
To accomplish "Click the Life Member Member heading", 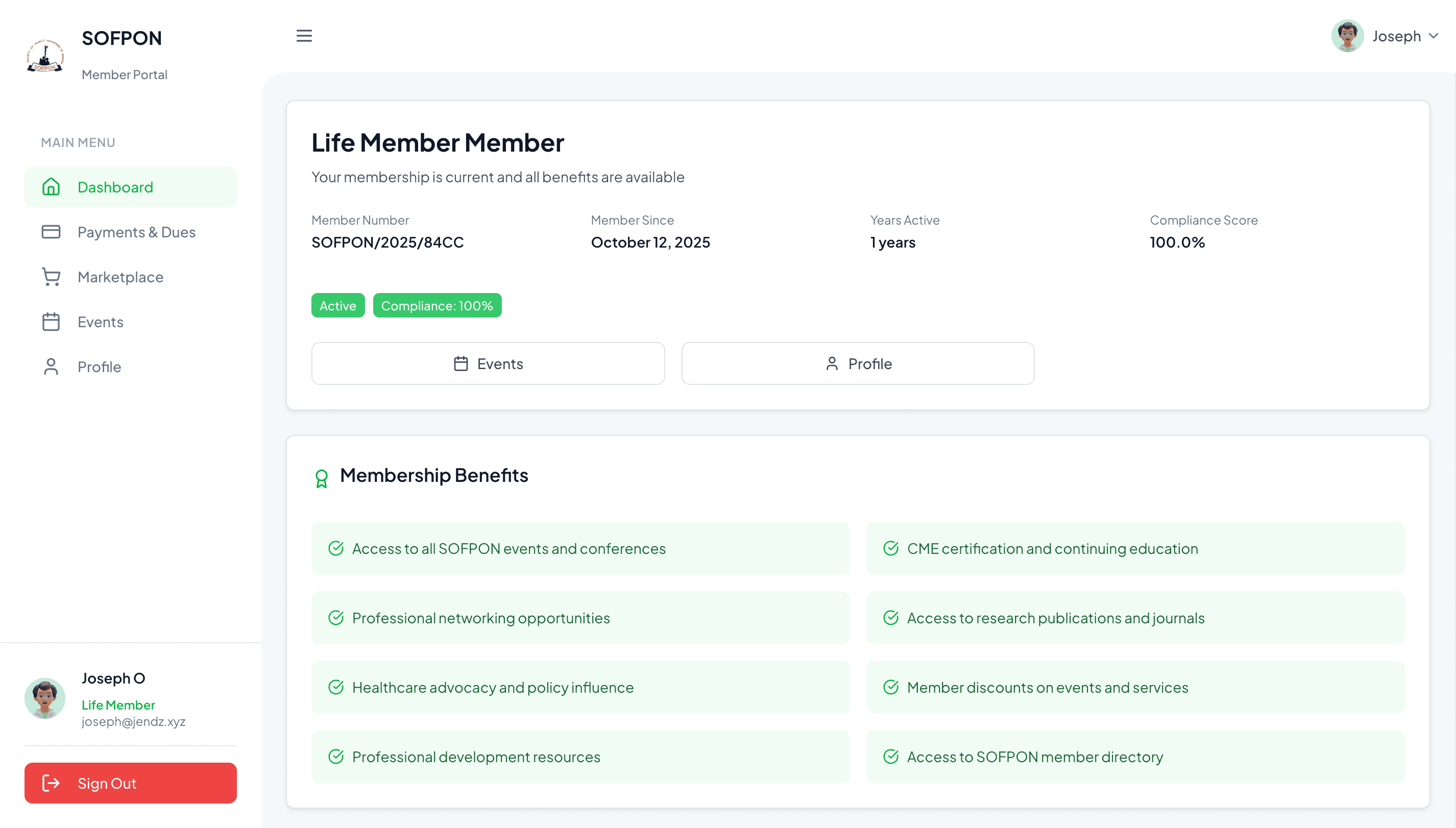I will pos(438,142).
